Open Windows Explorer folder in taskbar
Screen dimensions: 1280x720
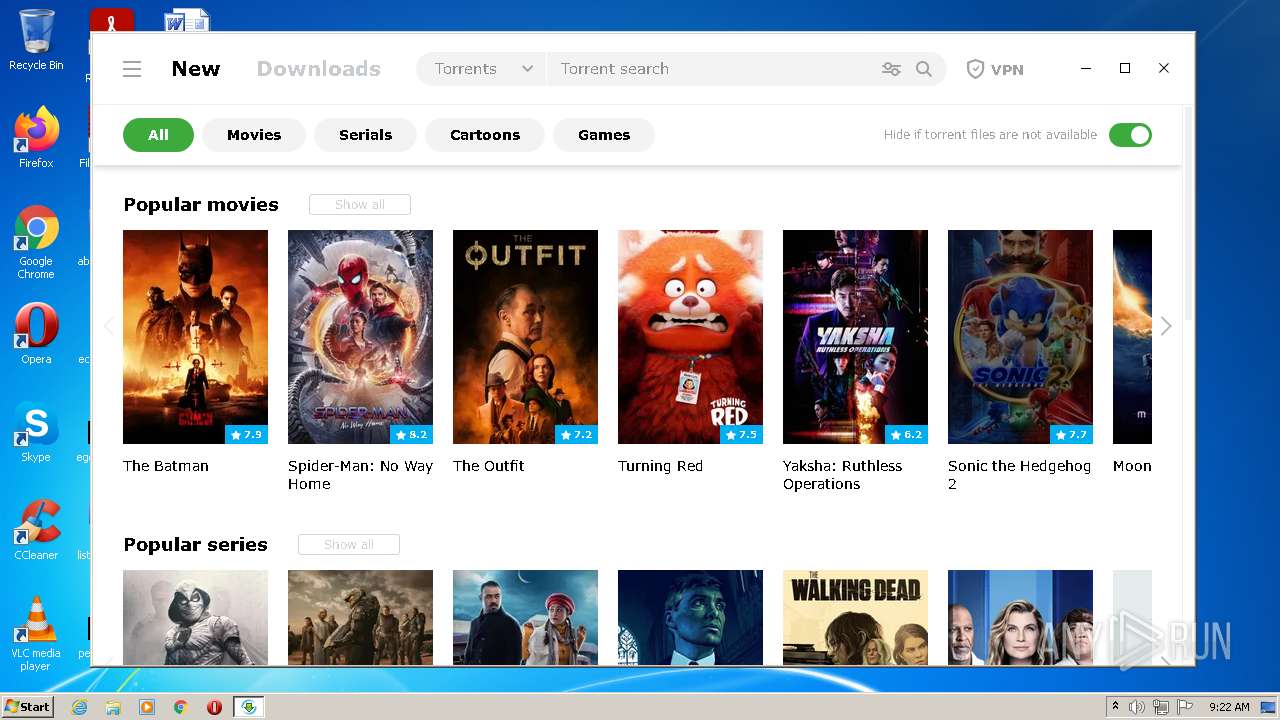113,707
